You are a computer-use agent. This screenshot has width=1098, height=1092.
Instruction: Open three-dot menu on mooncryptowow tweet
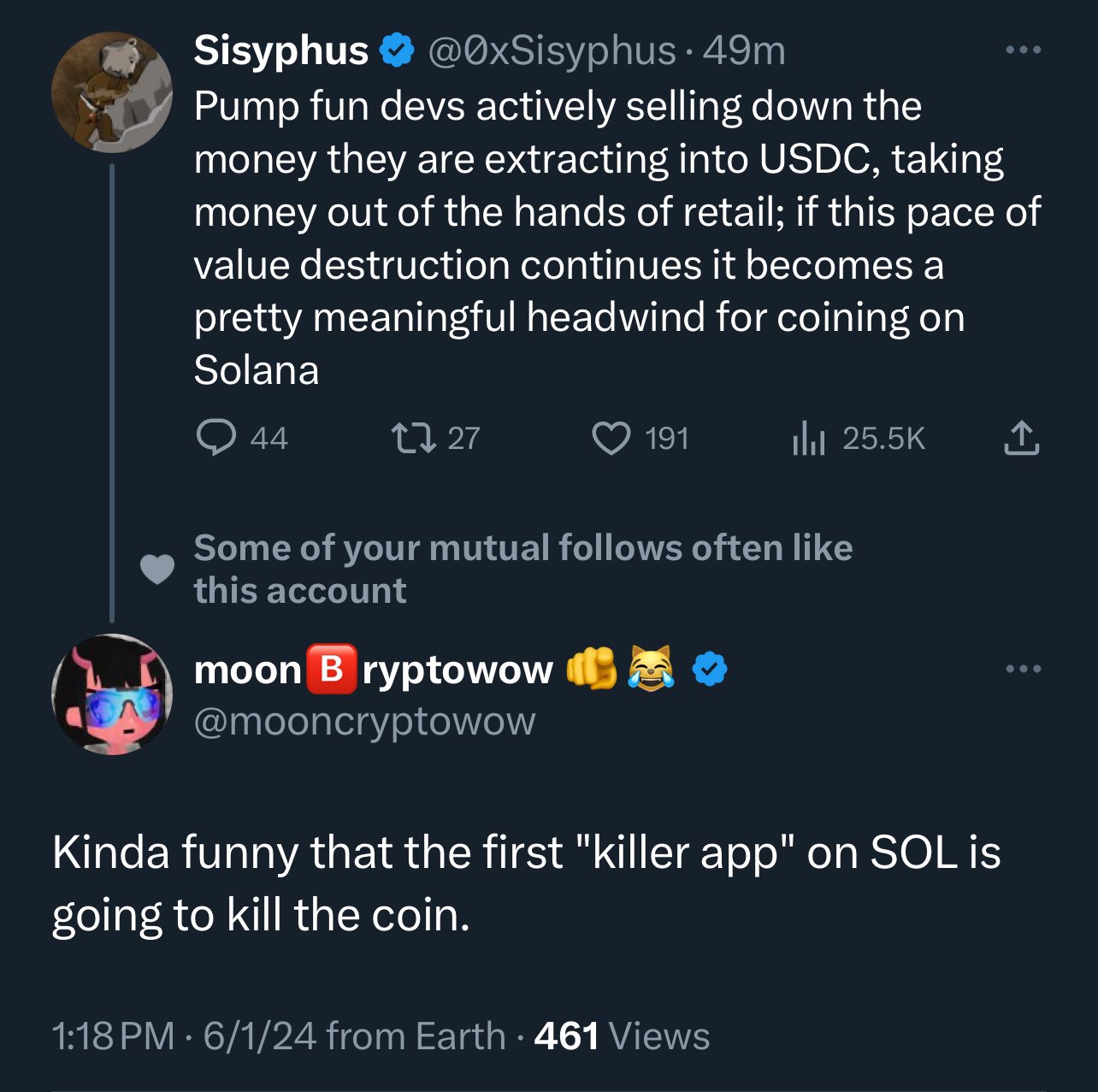(x=1023, y=669)
